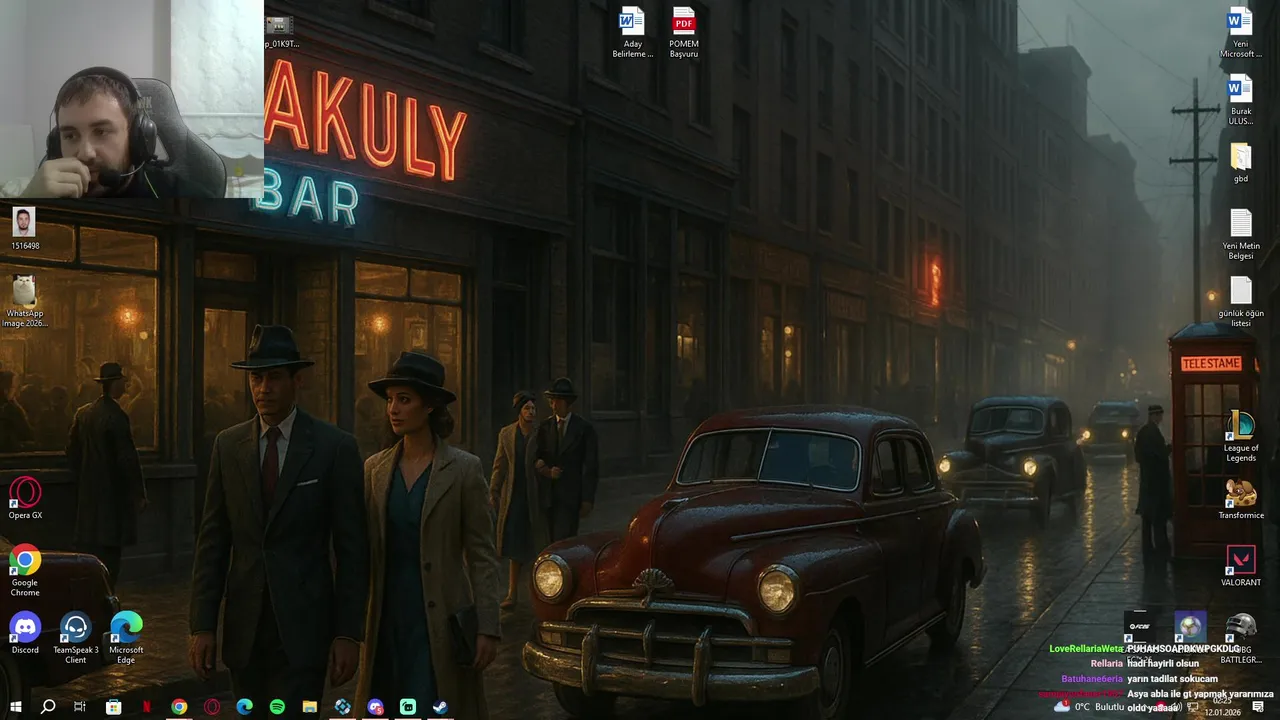Switch to the green Kick taskbar icon
This screenshot has height=720, width=1280.
[x=408, y=707]
